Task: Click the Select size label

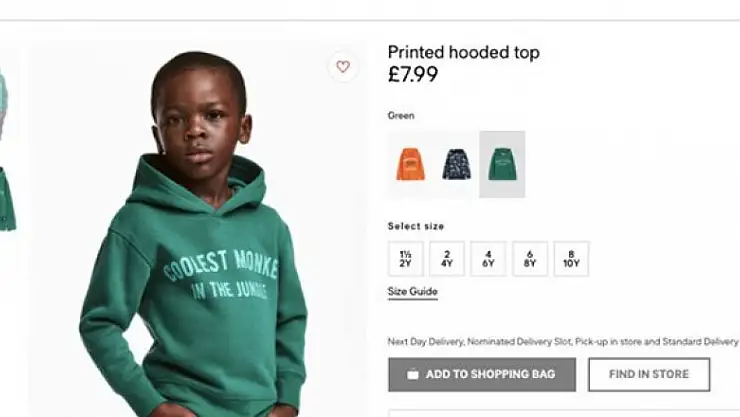Action: [x=416, y=226]
